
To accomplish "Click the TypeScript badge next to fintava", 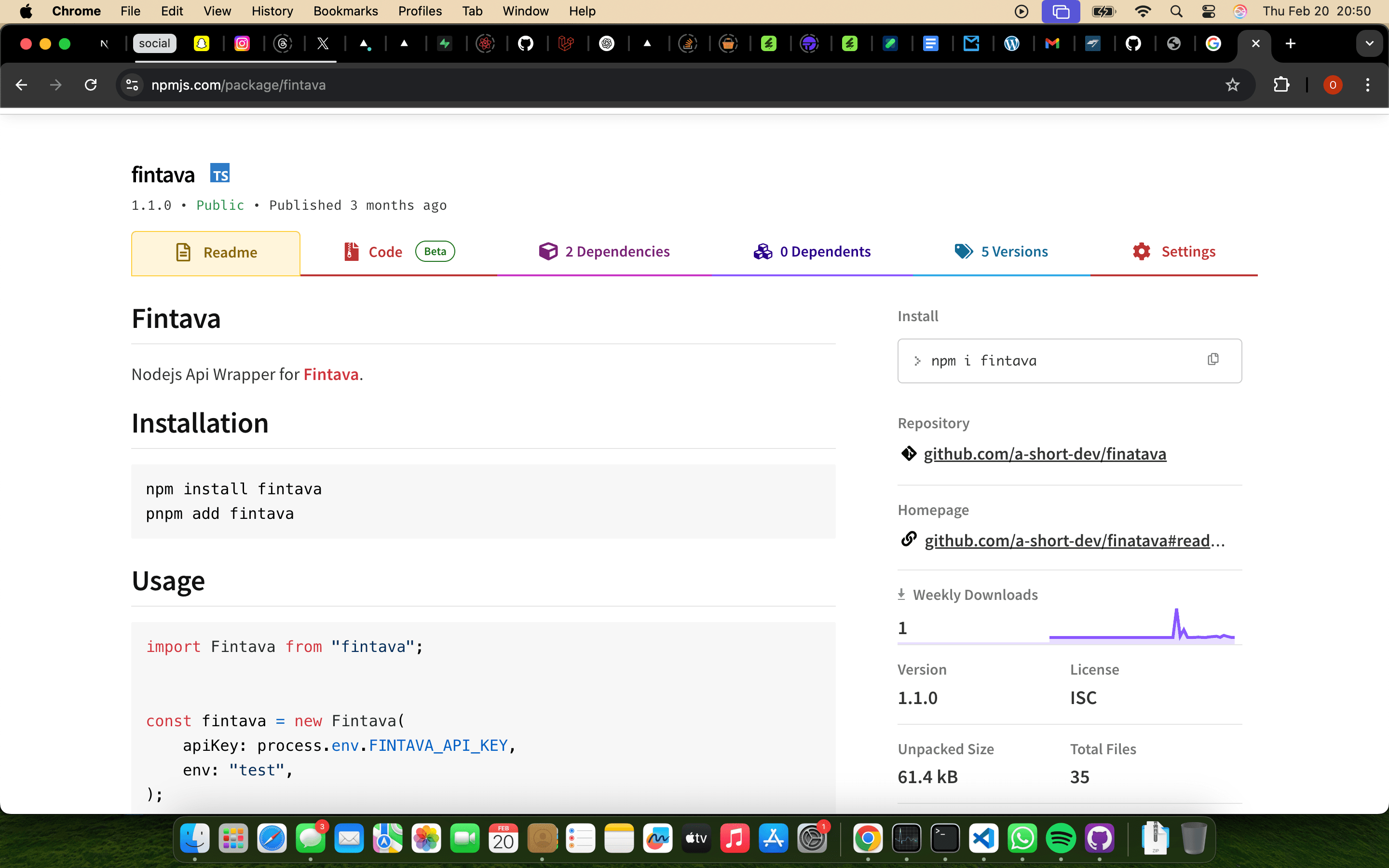I will coord(220,173).
